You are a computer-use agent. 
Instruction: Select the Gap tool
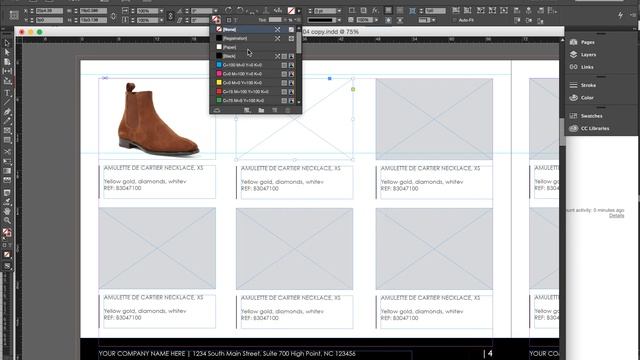(7, 71)
